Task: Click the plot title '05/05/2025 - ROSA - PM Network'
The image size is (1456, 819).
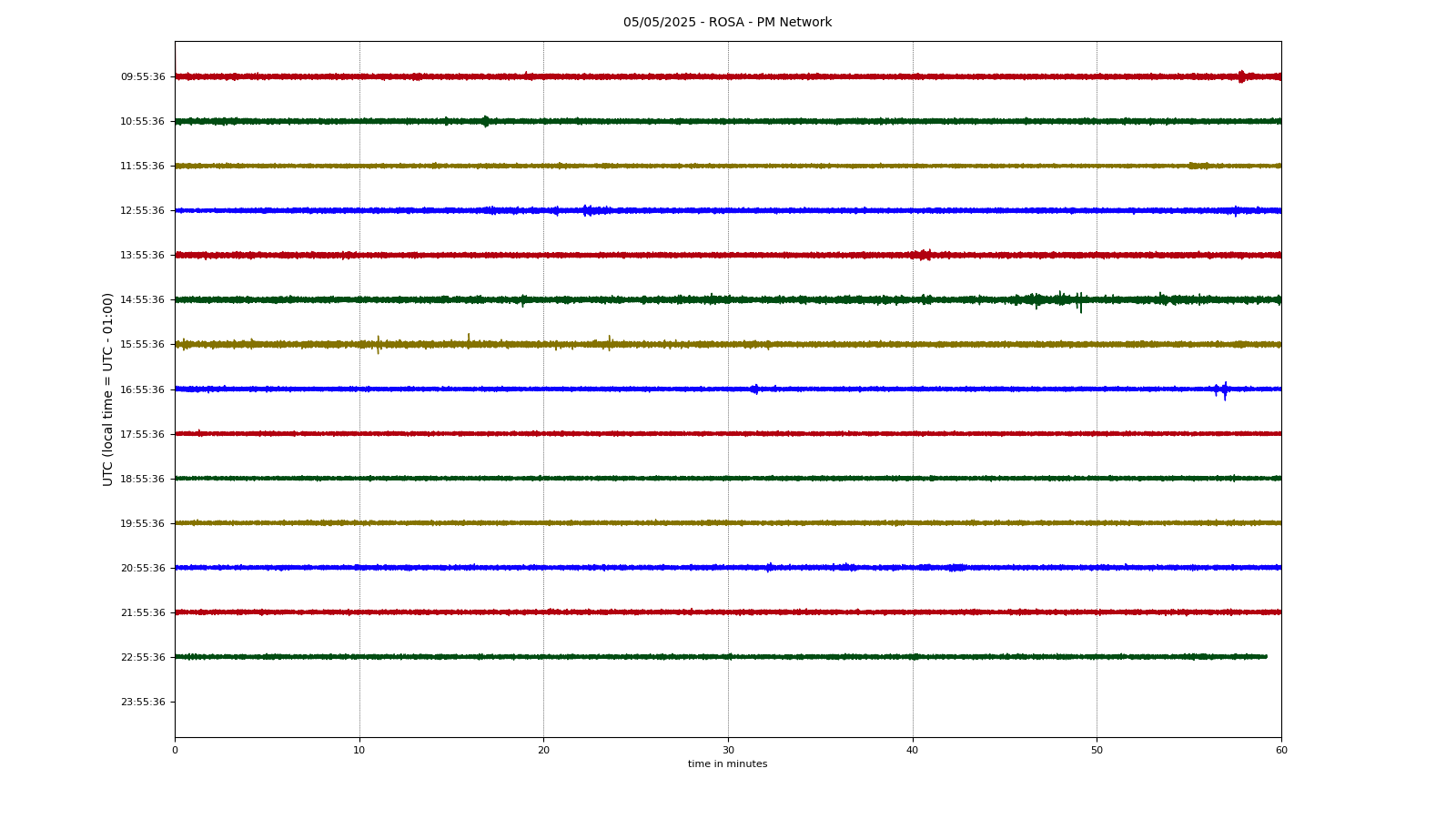Action: 727,23
